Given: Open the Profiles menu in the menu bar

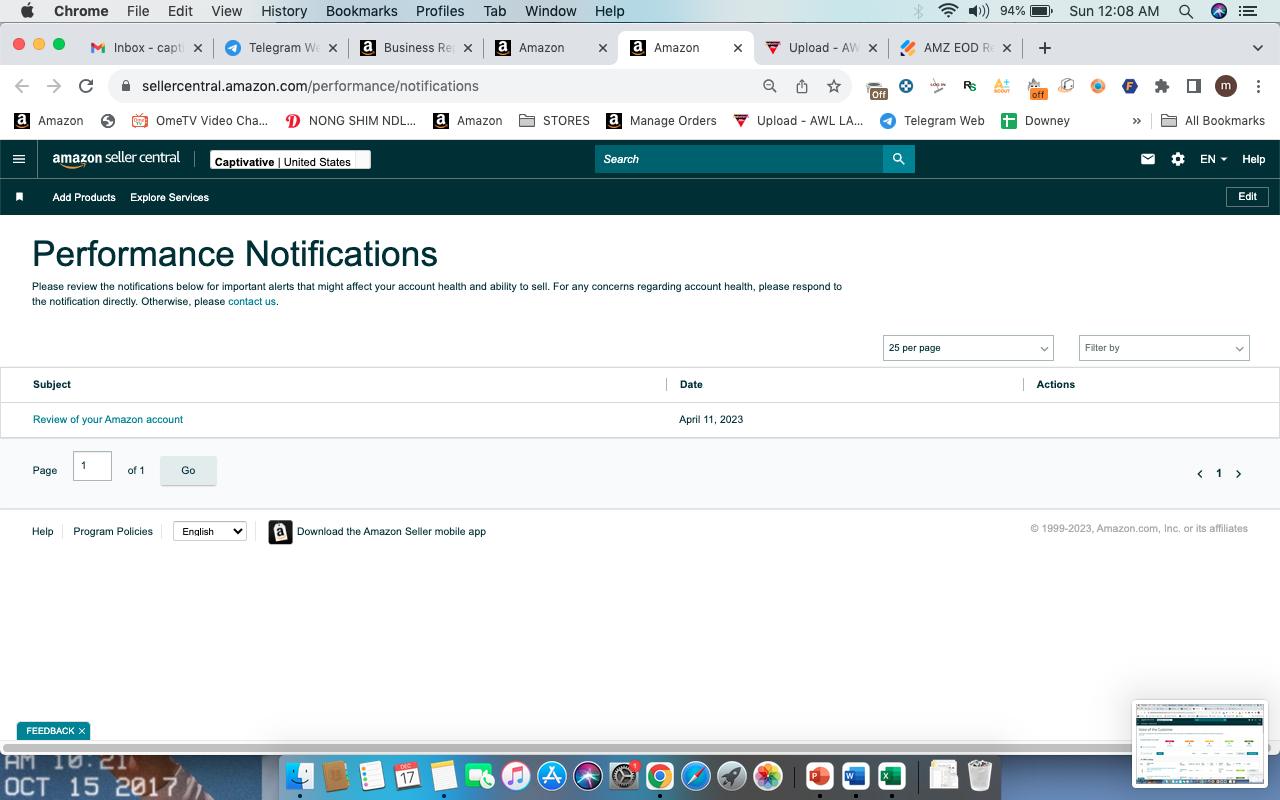Looking at the screenshot, I should coord(440,11).
